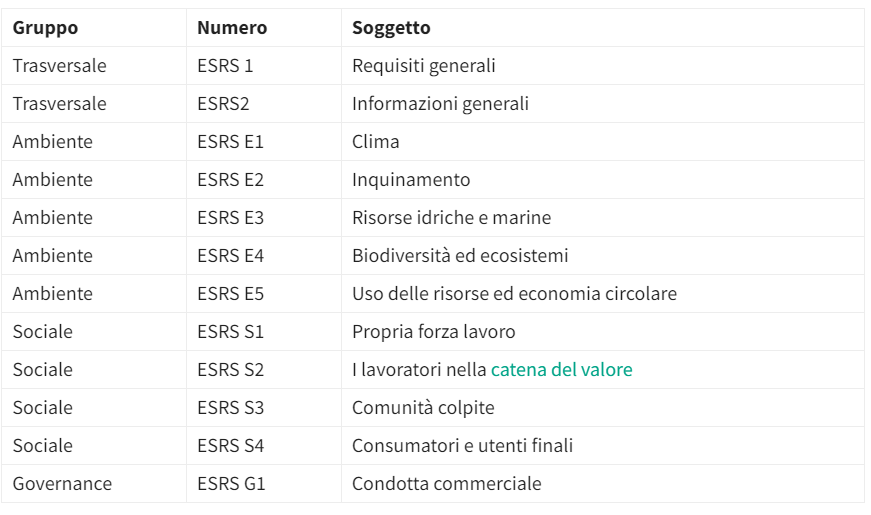Select the 'ESRS E1' cell
Screen dimensions: 871x515
(231, 142)
